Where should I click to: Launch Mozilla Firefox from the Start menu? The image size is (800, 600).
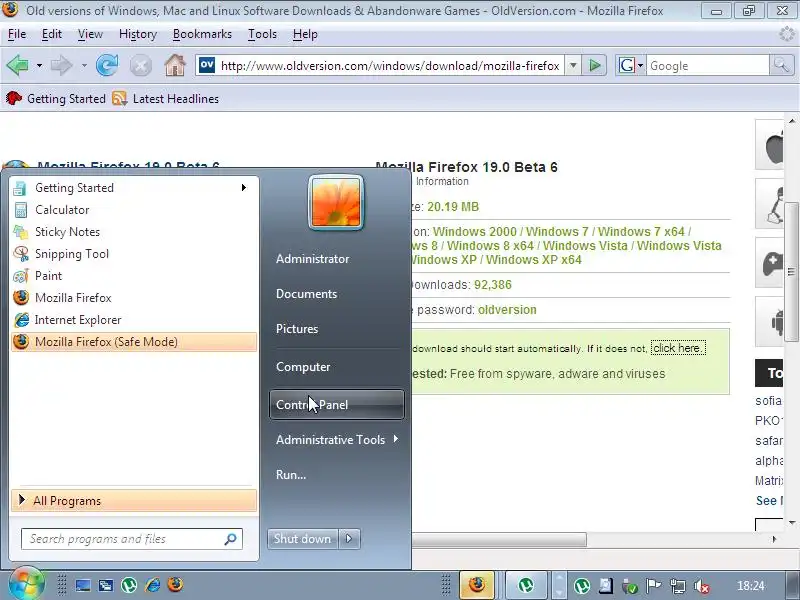click(134, 297)
